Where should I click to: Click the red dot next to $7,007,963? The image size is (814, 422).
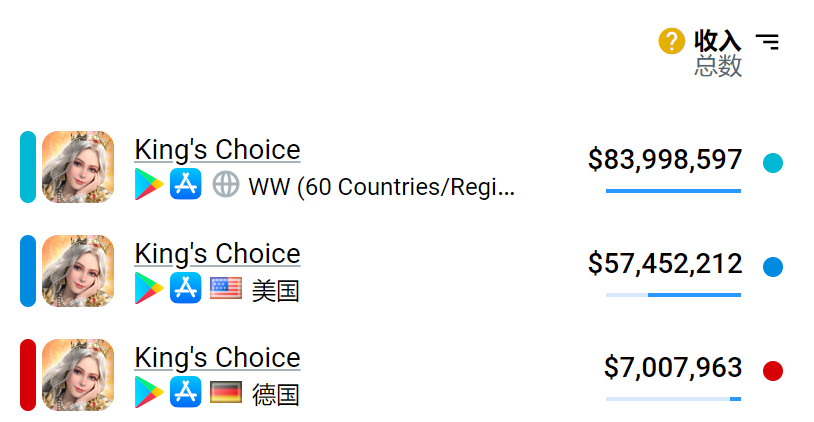pyautogui.click(x=772, y=371)
